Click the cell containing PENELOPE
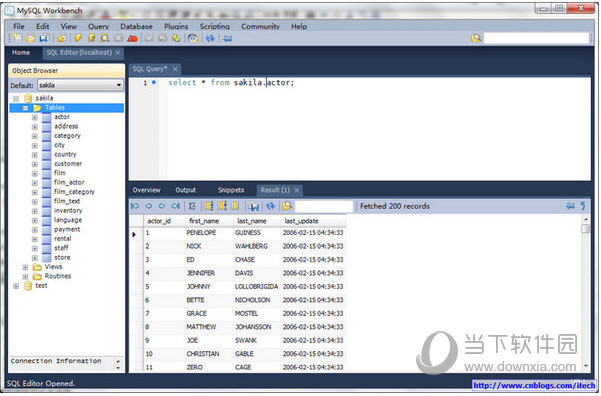This screenshot has width=601, height=396. tap(209, 233)
